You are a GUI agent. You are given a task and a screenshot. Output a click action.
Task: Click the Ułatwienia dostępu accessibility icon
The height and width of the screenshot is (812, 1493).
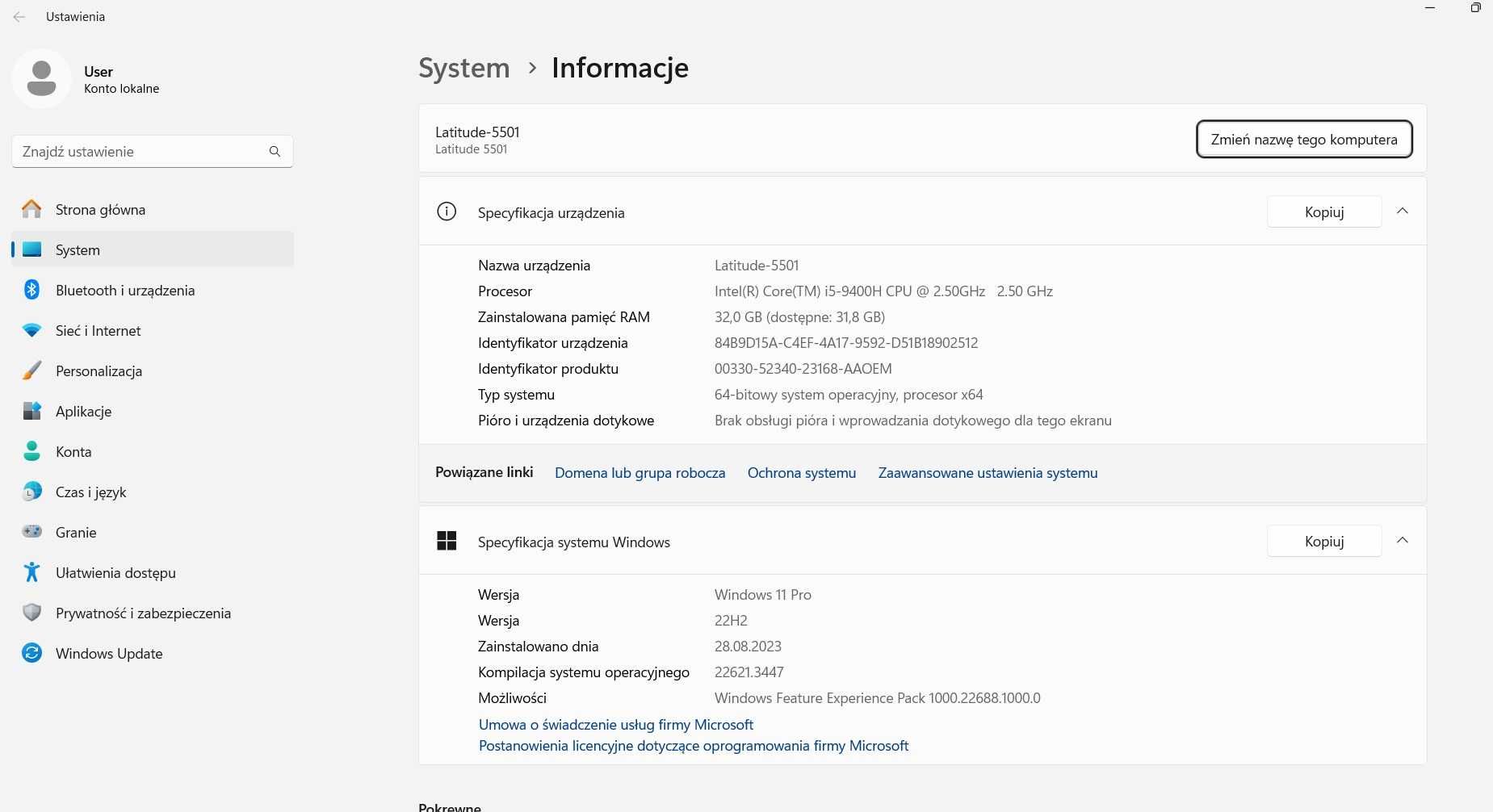(x=31, y=572)
